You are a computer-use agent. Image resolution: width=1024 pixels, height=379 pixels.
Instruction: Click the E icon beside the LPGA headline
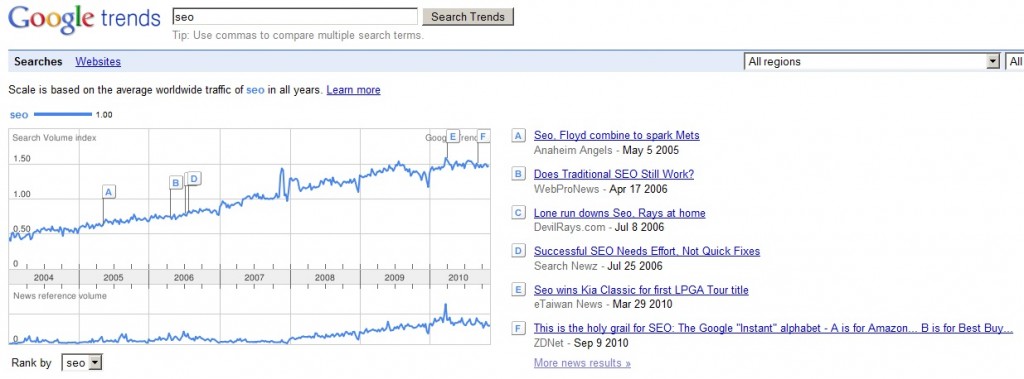tap(519, 290)
